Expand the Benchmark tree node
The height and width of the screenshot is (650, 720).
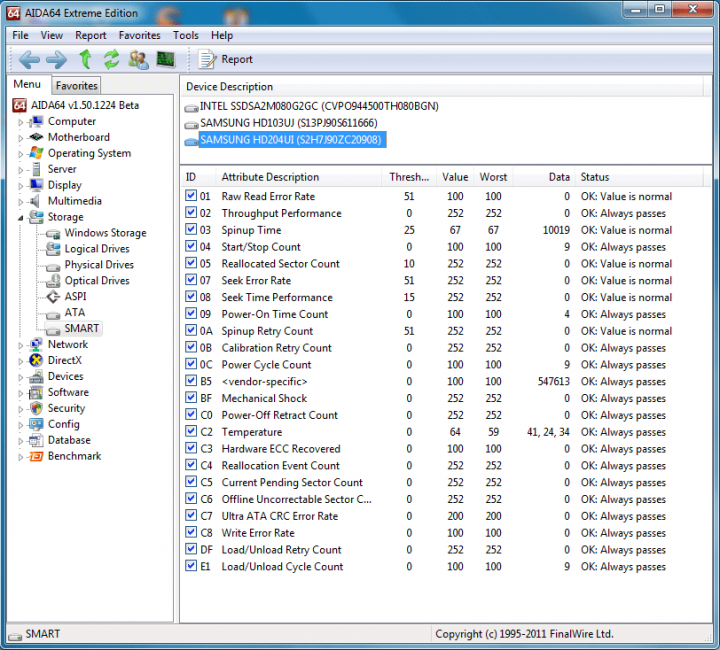(21, 457)
